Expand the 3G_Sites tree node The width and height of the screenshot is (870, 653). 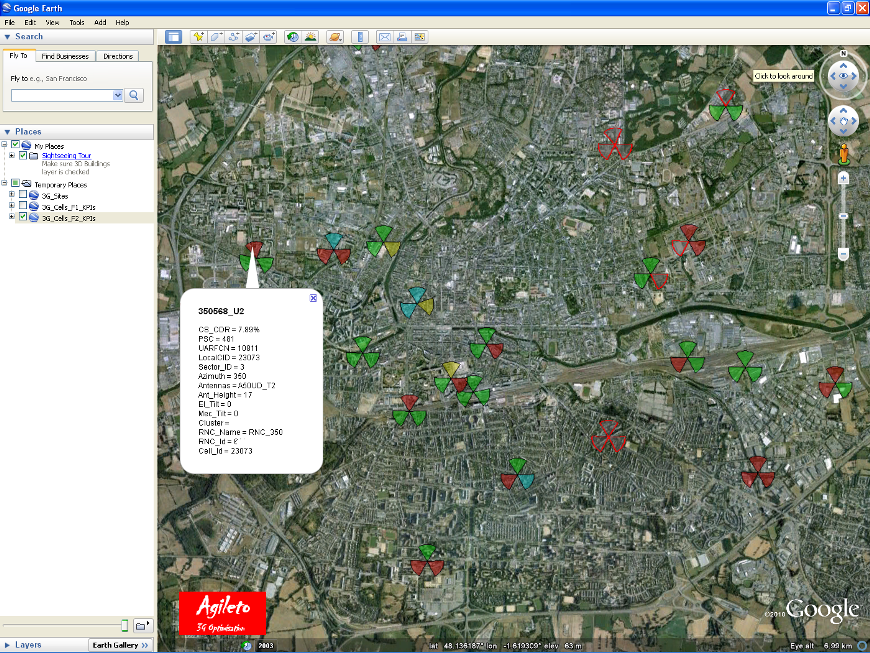tap(12, 195)
